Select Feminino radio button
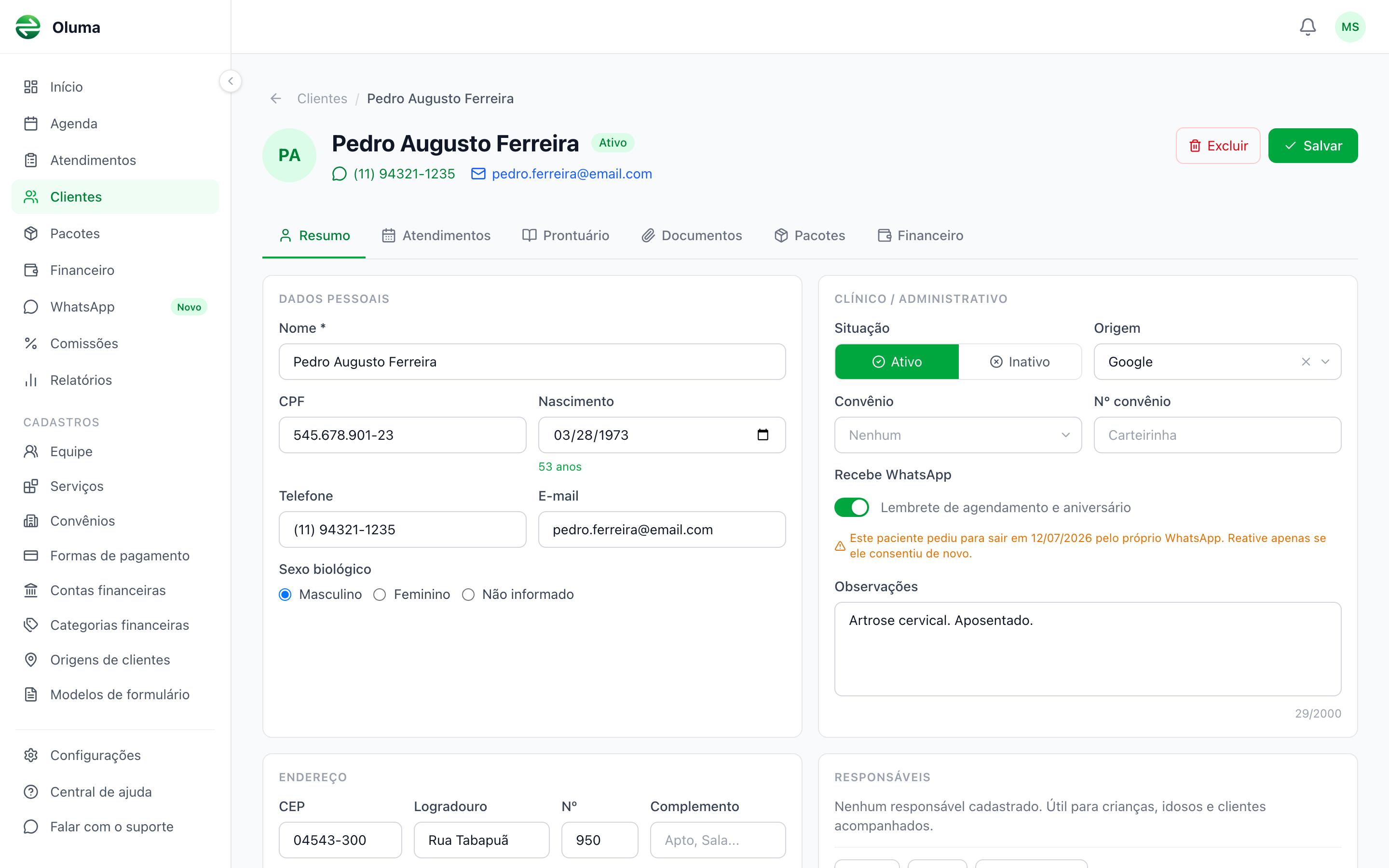 click(x=380, y=595)
